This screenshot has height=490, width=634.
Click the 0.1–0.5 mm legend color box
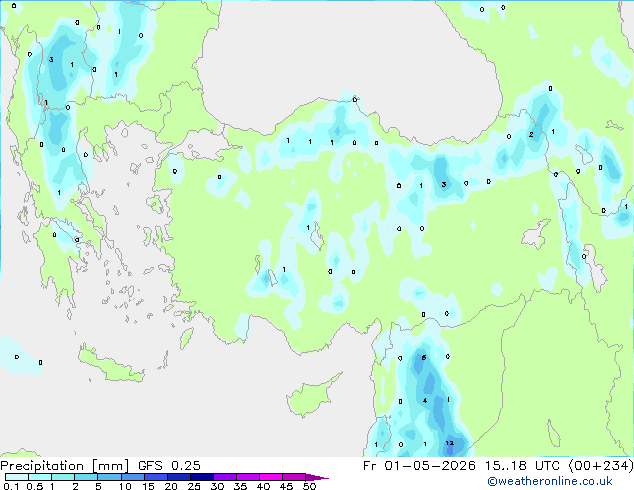[x=17, y=477]
